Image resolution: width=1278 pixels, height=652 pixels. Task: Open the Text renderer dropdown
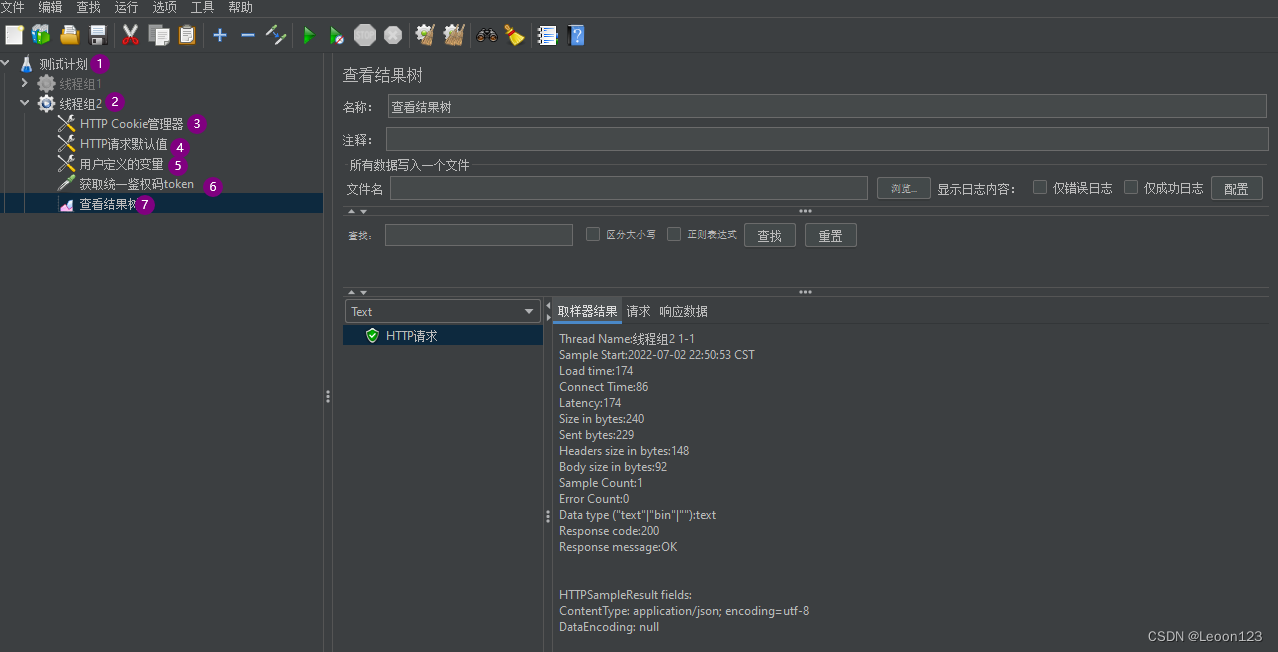443,311
